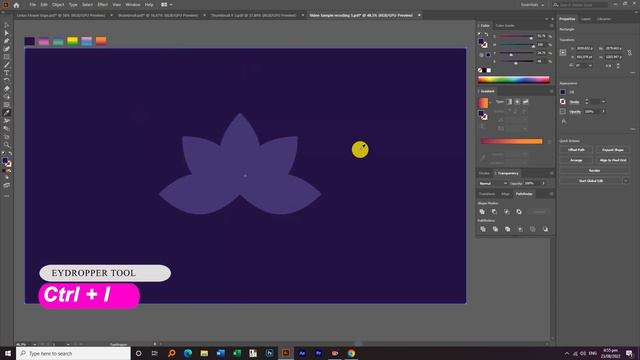The width and height of the screenshot is (640, 360).
Task: Click the Arrange quick action button
Action: (576, 160)
